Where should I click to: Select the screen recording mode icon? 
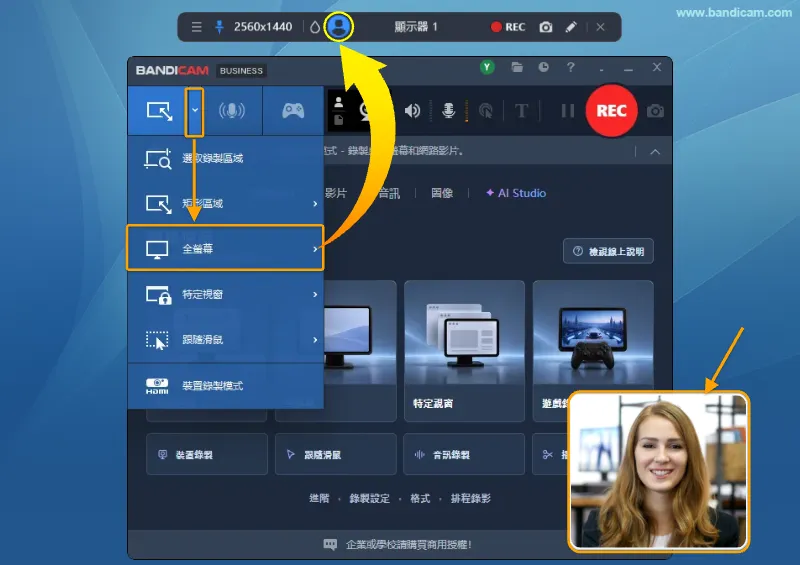pyautogui.click(x=160, y=111)
